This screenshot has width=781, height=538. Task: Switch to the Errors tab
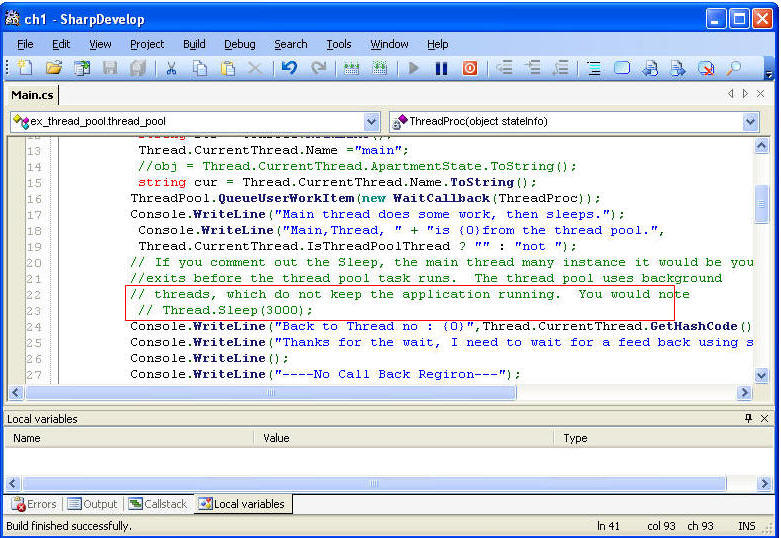(x=35, y=504)
